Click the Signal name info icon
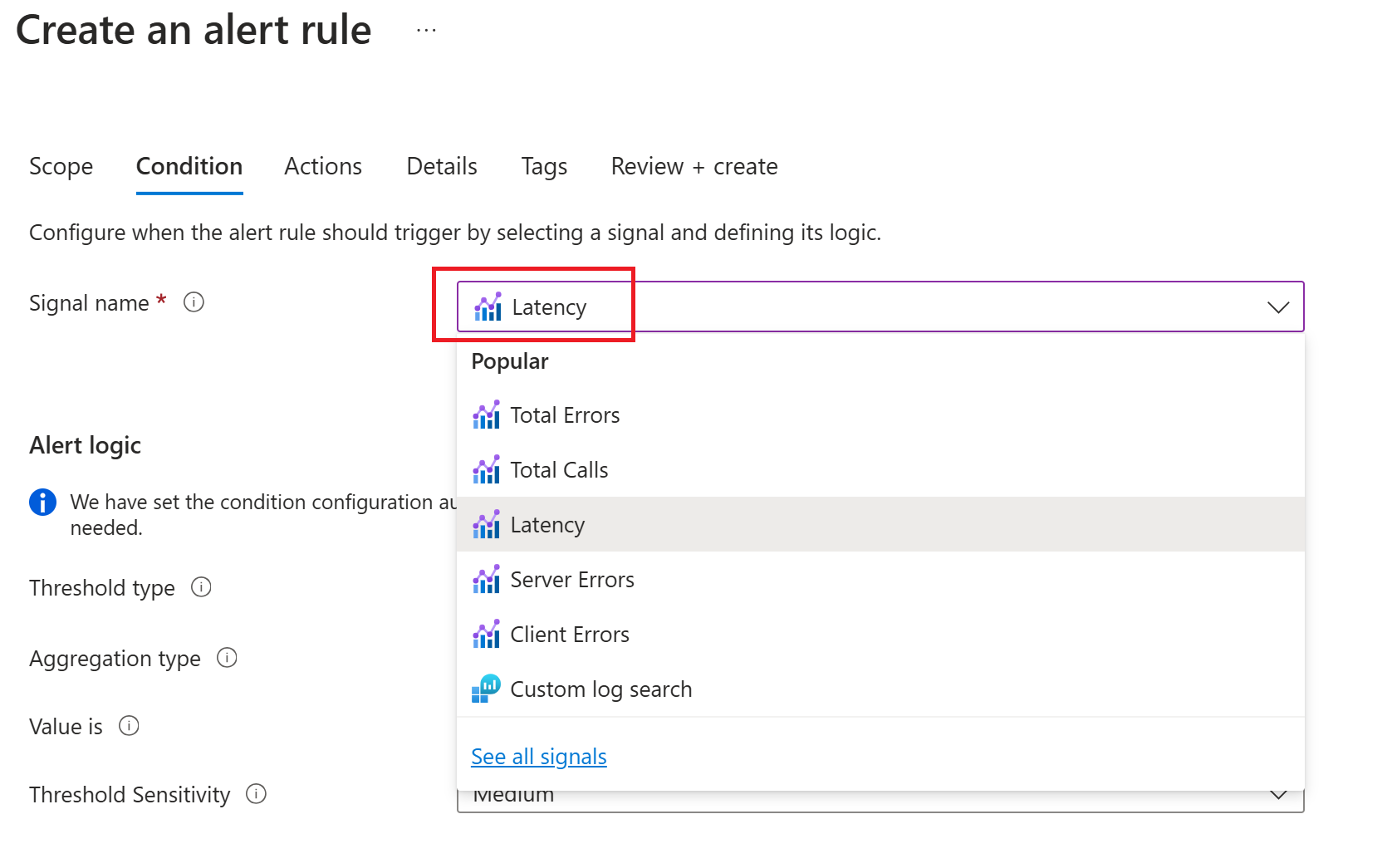This screenshot has height=868, width=1392. [194, 302]
